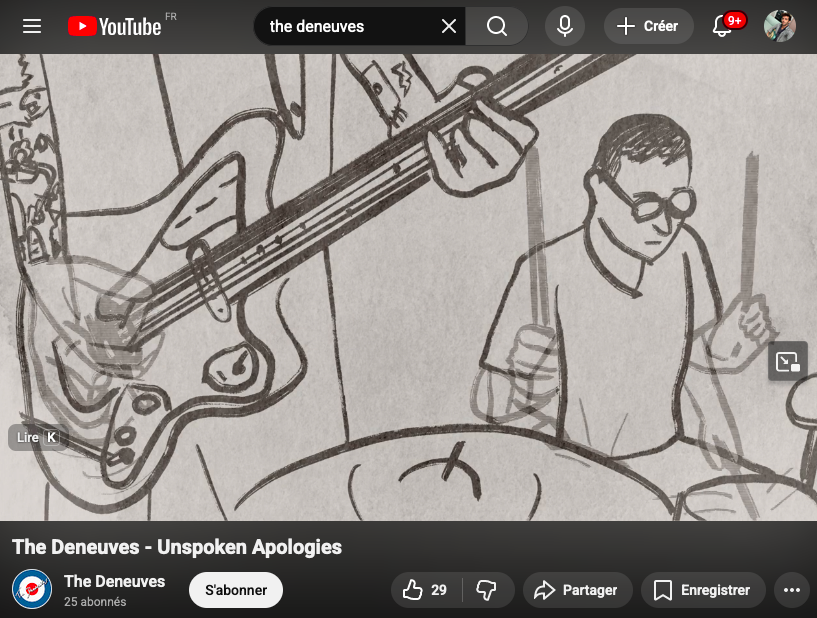Start a search with the magnifying glass
Viewport: 817px width, 618px height.
tap(496, 26)
